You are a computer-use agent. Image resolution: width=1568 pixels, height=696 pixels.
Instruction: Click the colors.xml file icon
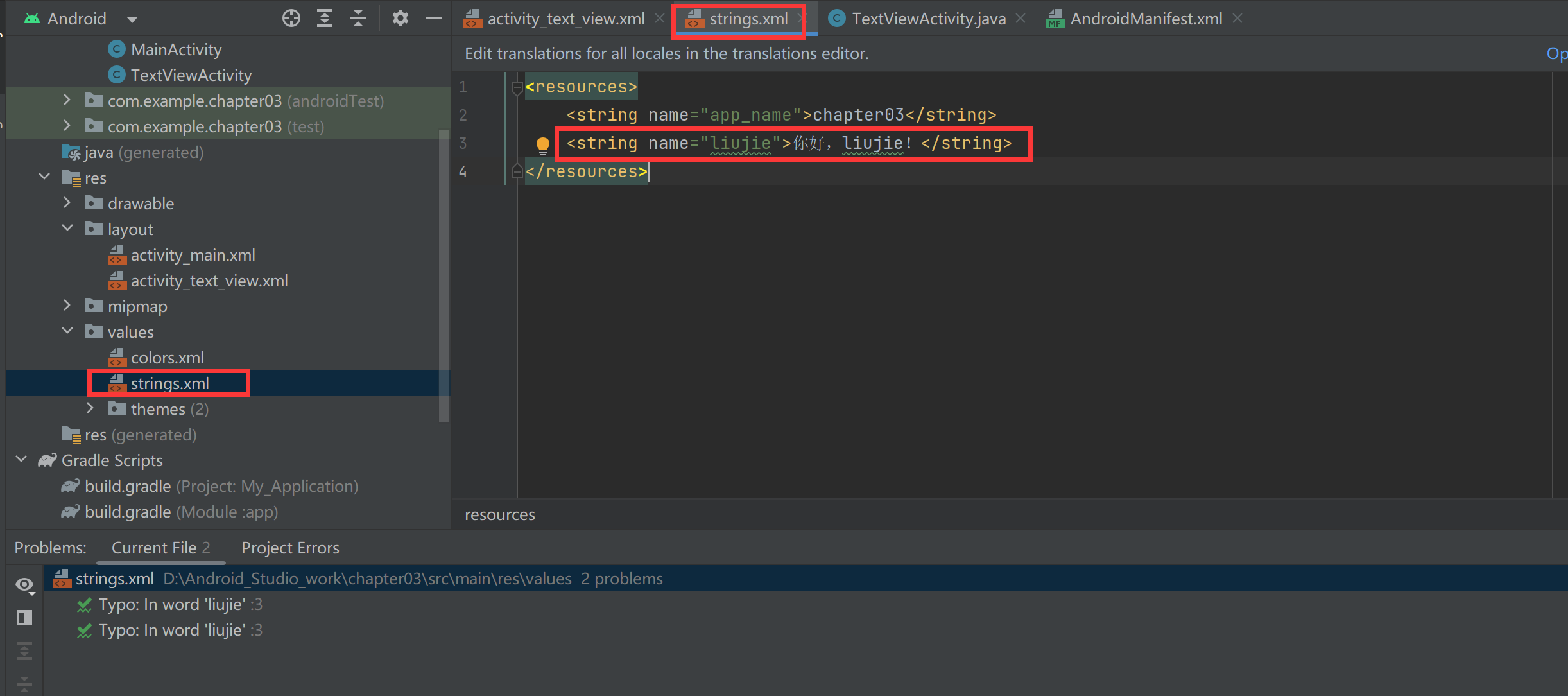117,358
